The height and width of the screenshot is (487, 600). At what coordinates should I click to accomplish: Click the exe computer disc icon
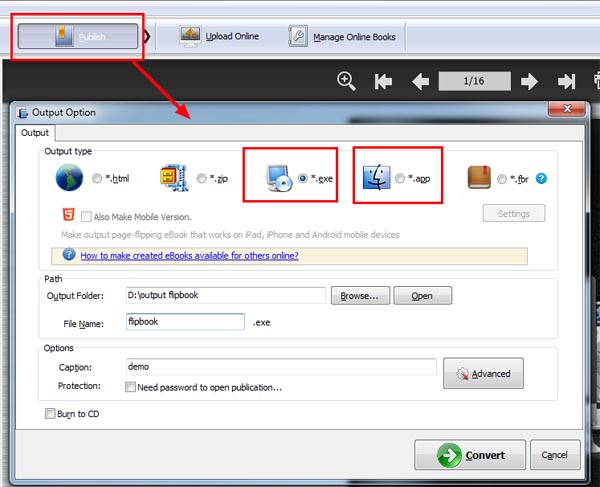tap(279, 178)
